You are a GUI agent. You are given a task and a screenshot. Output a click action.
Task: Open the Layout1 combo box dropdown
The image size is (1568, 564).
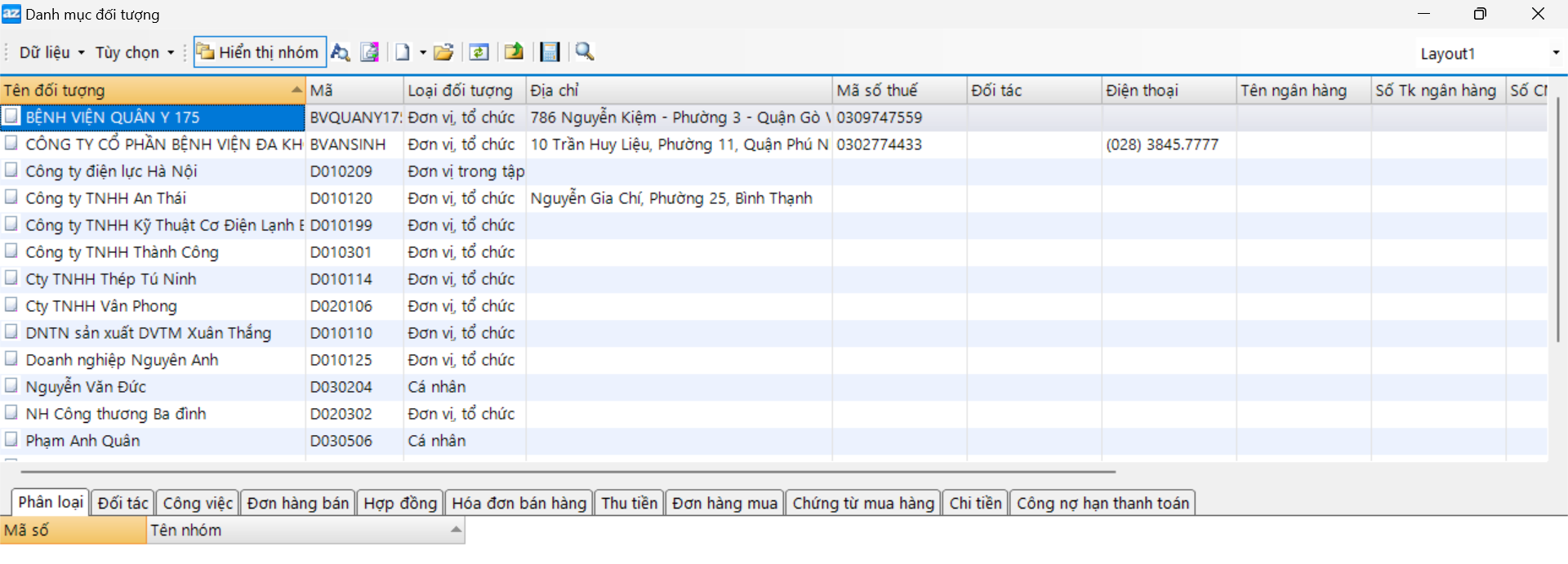pyautogui.click(x=1555, y=53)
